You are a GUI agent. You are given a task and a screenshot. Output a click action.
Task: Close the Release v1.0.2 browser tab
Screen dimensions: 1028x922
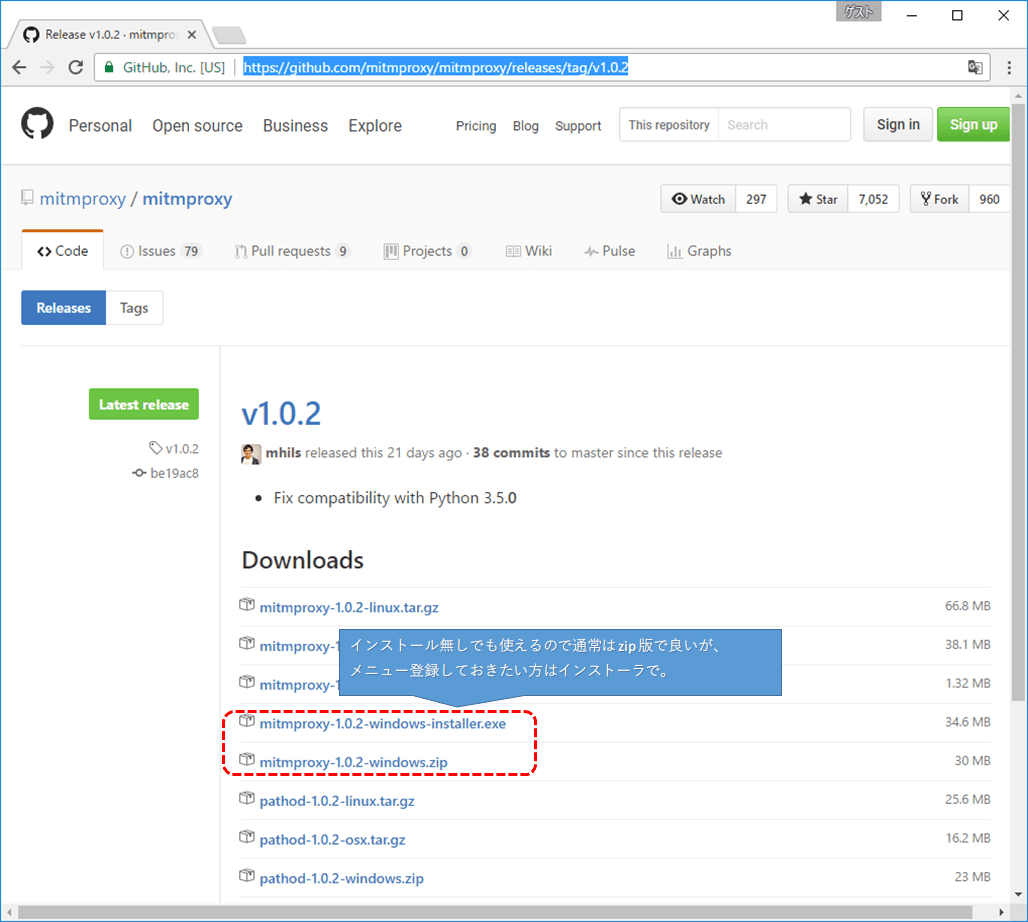pyautogui.click(x=191, y=35)
